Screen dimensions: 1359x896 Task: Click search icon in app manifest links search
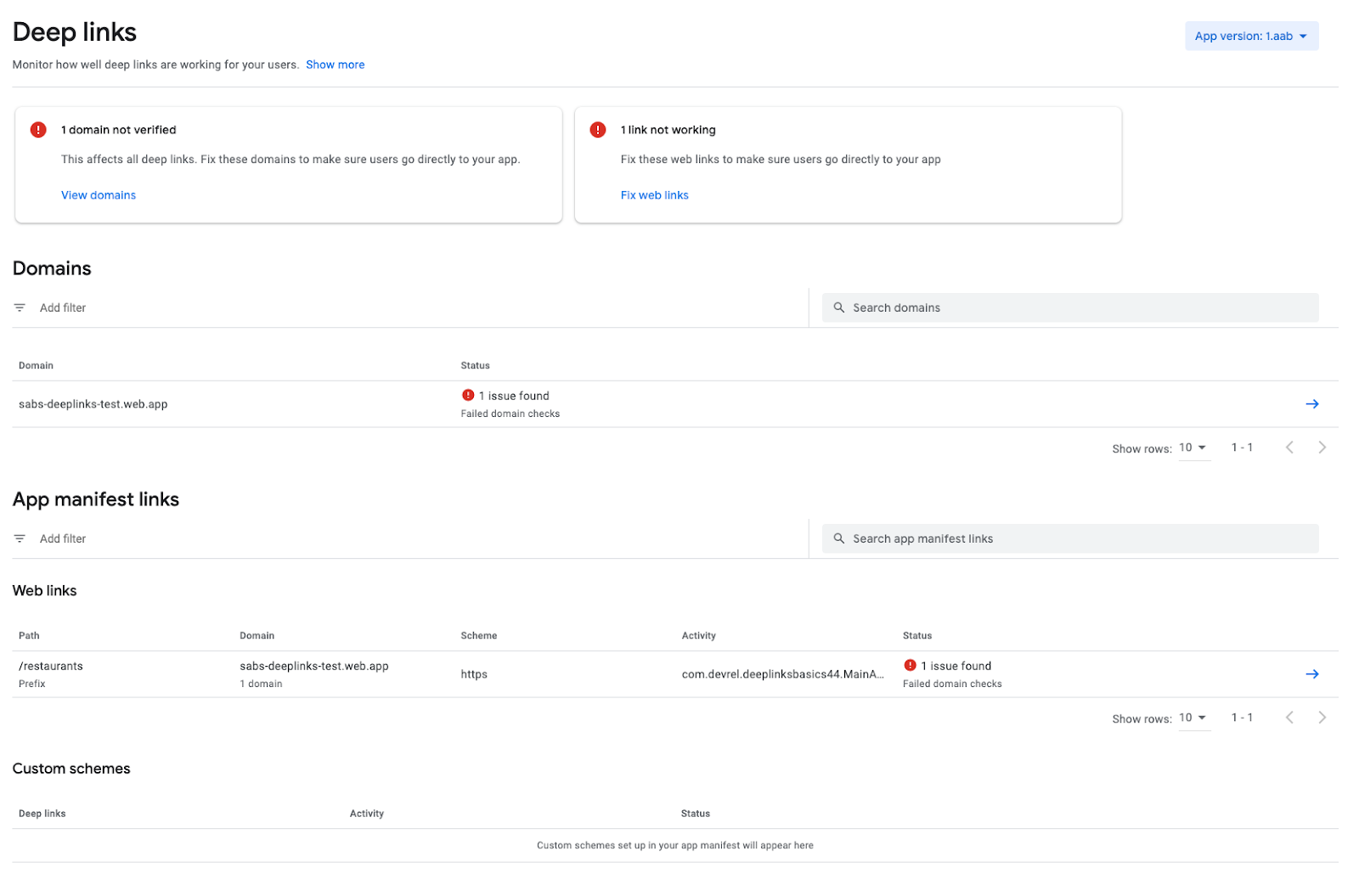839,538
